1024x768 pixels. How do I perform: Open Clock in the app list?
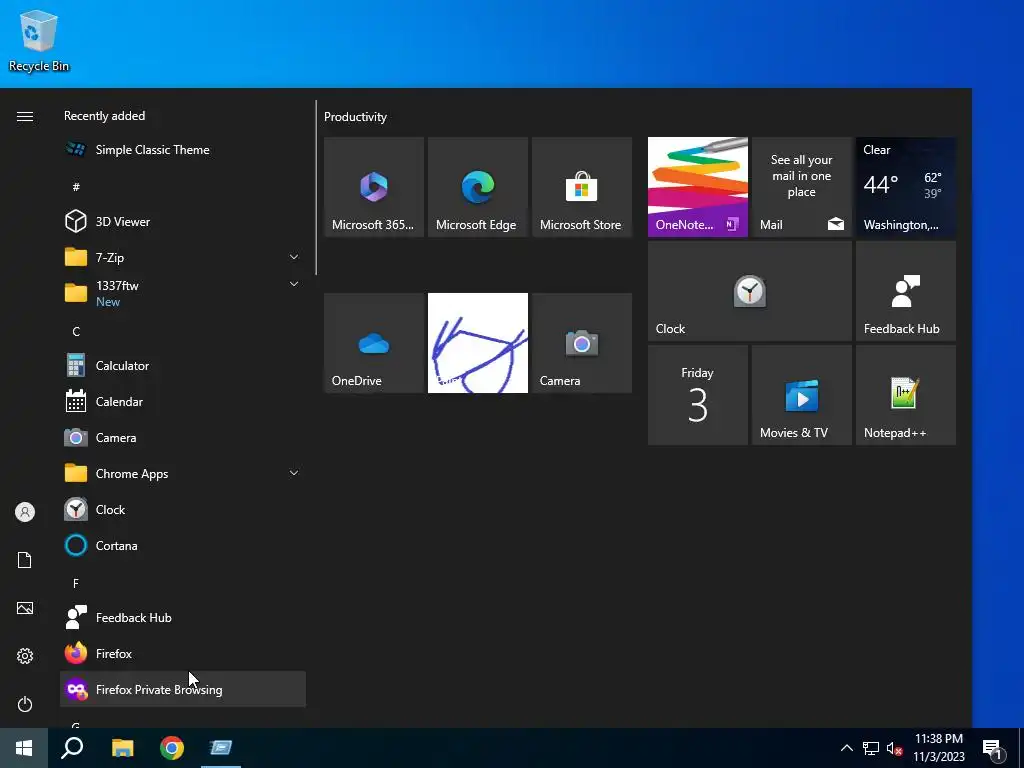point(183,509)
